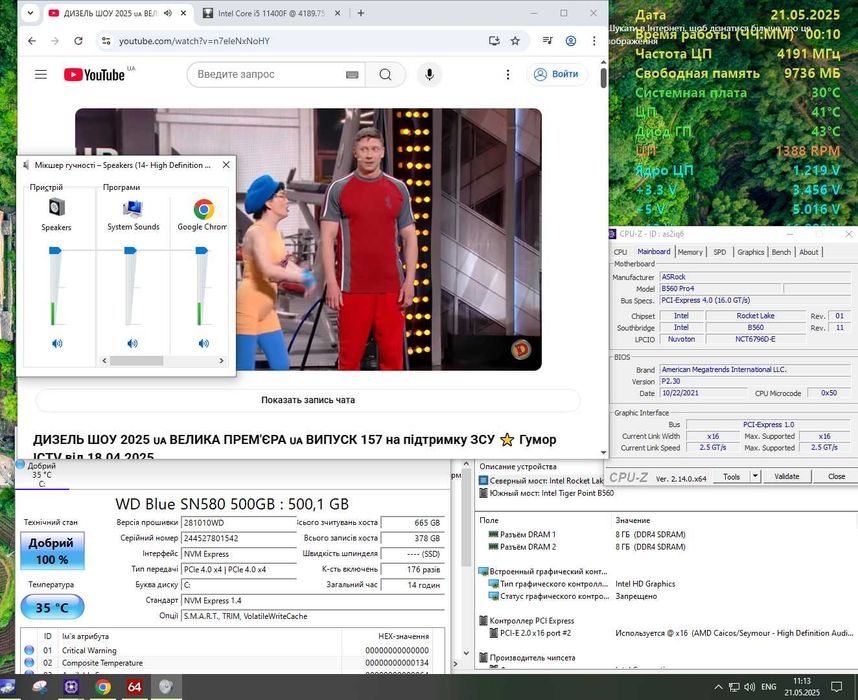Open YouTube on-screen keyboard icon in search box
Image resolution: width=858 pixels, height=700 pixels.
(x=352, y=74)
